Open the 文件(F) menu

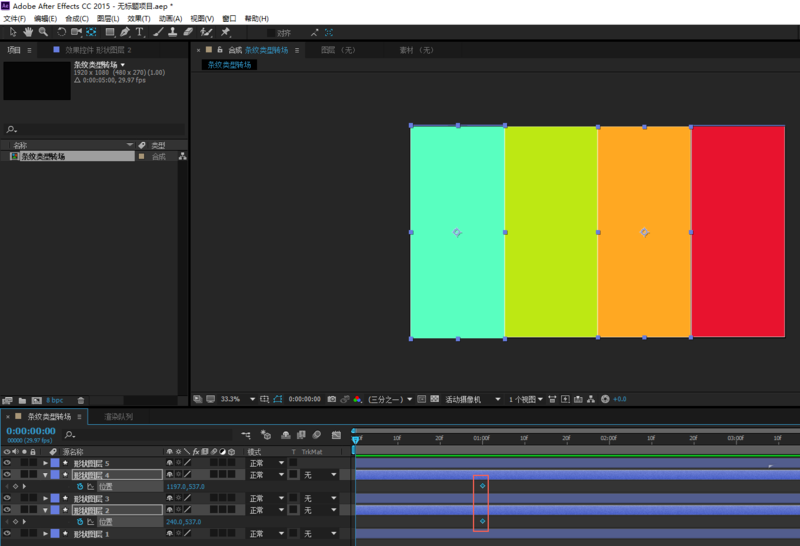pos(14,18)
